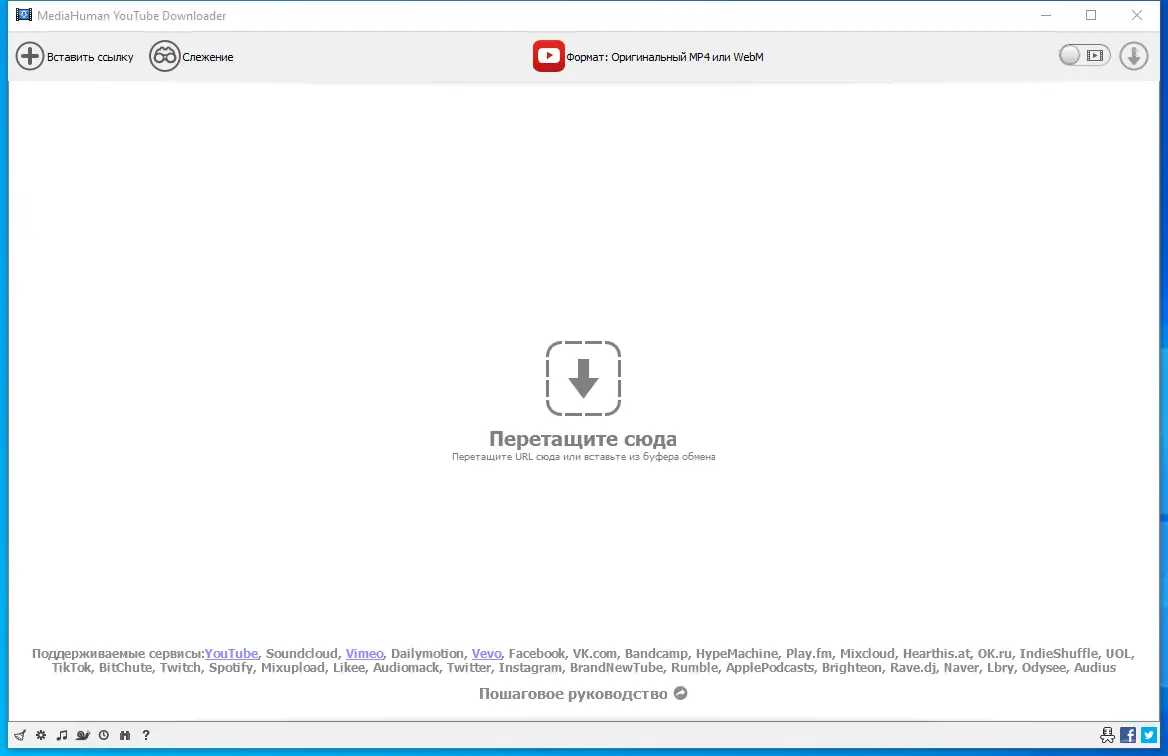Screen dimensions: 1168x756
Task: Toggle the video mode switch near Download button
Action: pos(1084,56)
